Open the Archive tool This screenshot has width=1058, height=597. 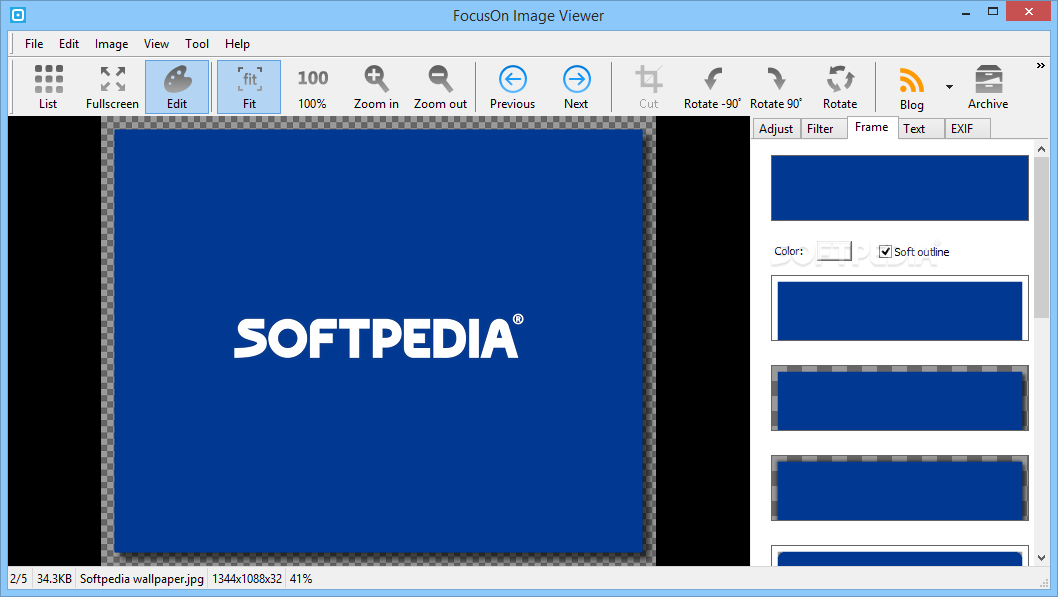click(988, 87)
